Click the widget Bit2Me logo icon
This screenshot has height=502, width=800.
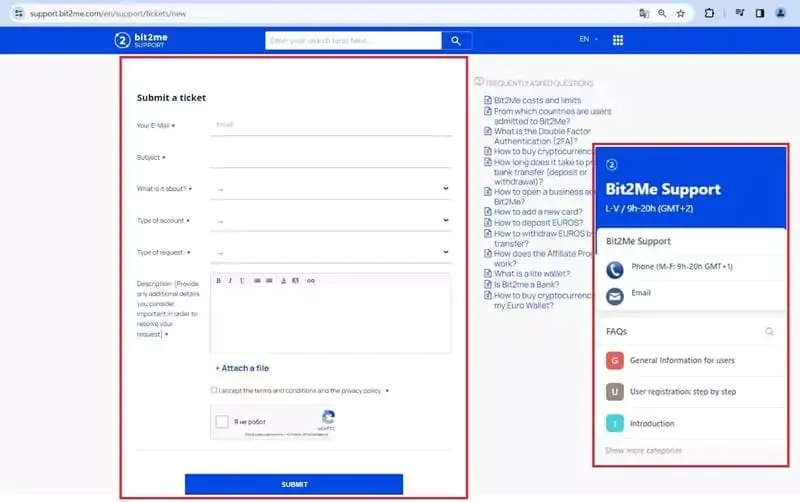click(x=612, y=164)
